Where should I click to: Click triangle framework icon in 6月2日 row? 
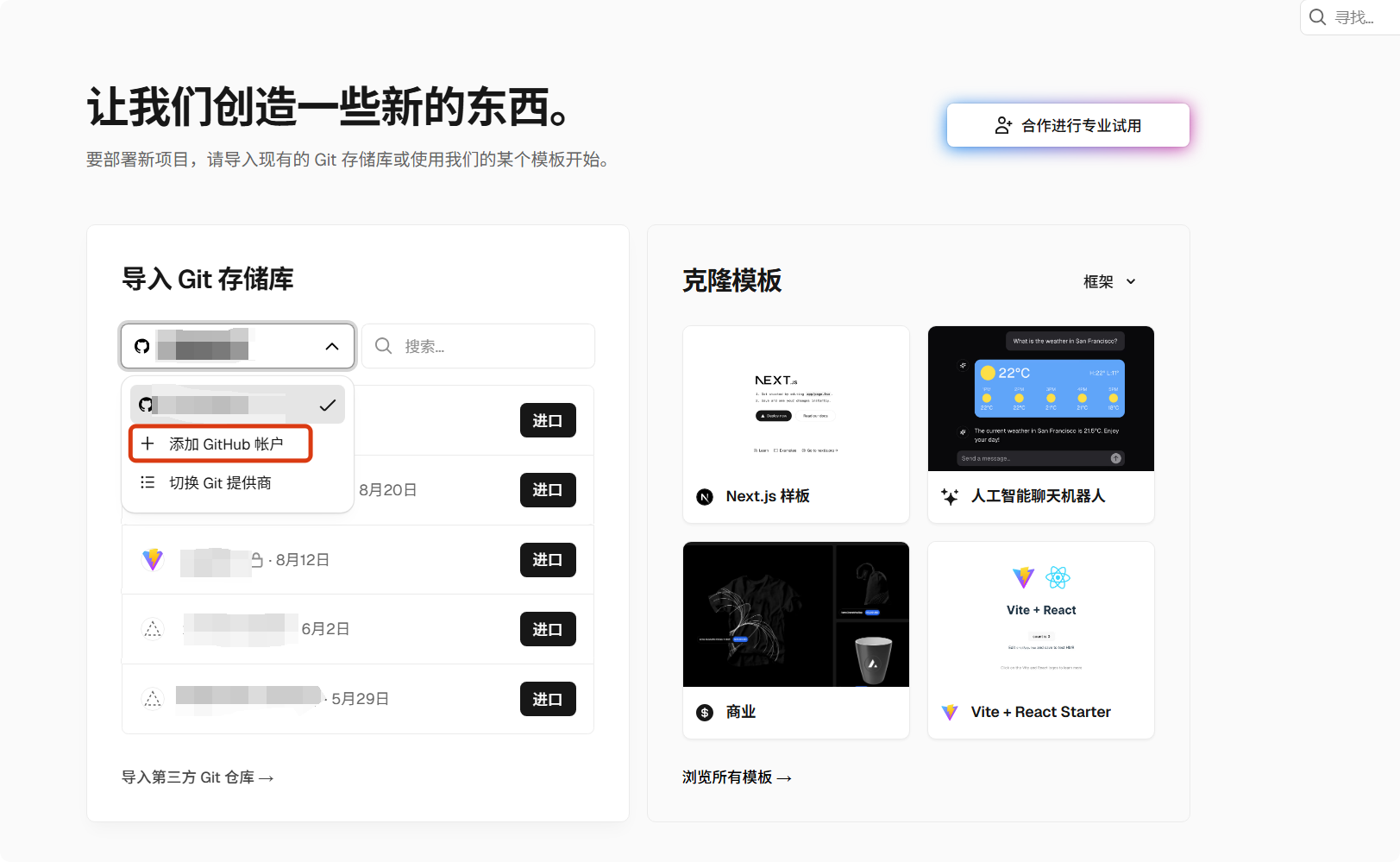coord(153,629)
